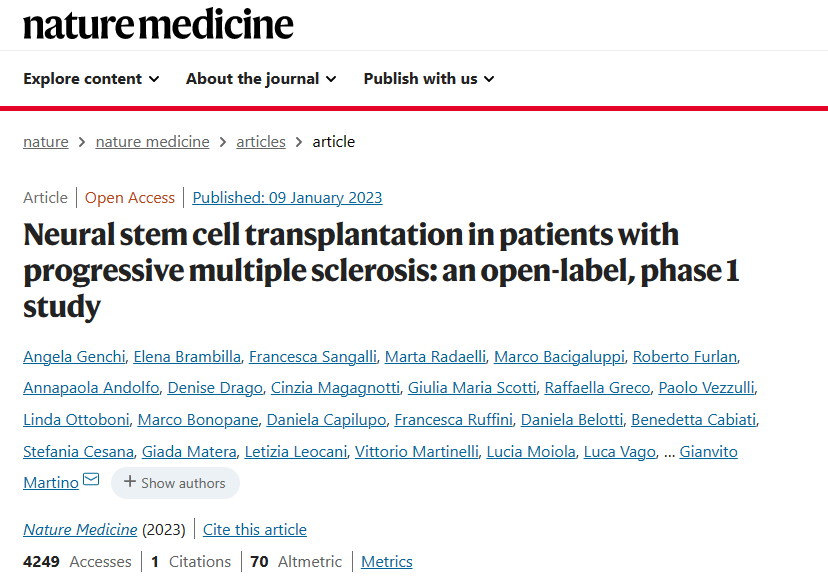Click the plus icon in Show authors
The image size is (828, 581).
129,483
